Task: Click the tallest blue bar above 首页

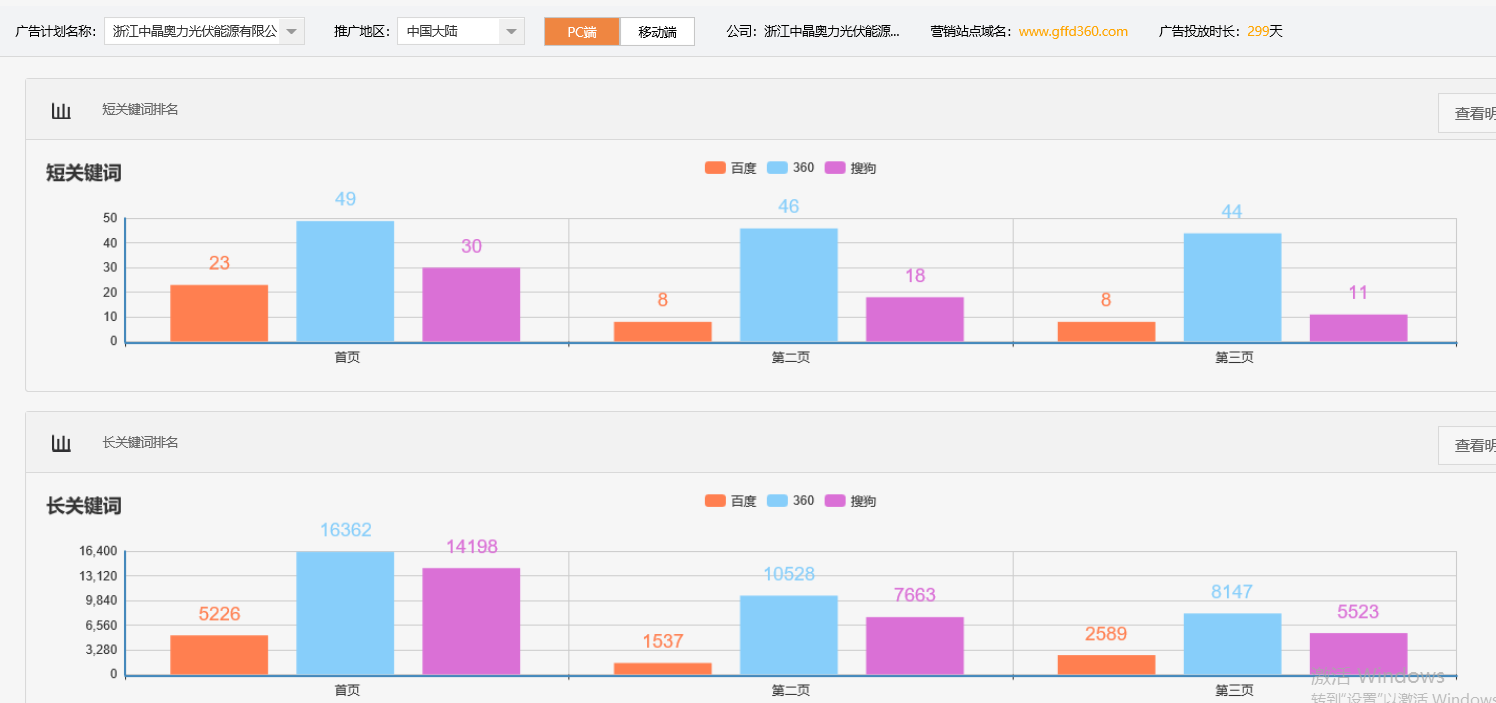Action: 344,280
